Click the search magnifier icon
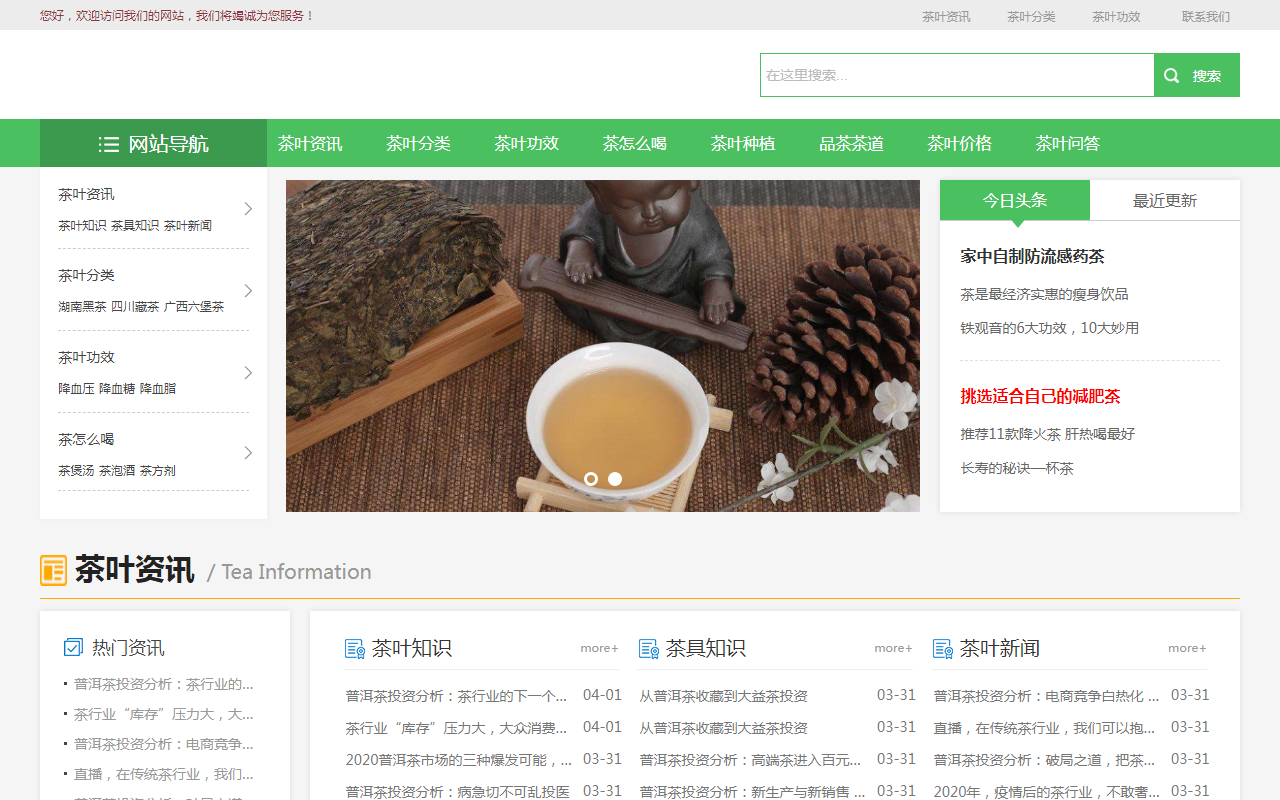 coord(1172,75)
